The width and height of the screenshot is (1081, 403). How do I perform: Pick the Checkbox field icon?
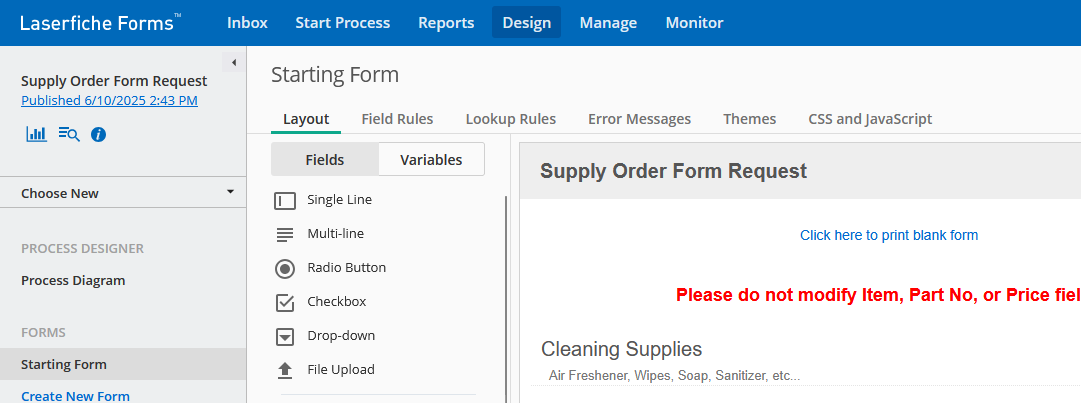285,302
